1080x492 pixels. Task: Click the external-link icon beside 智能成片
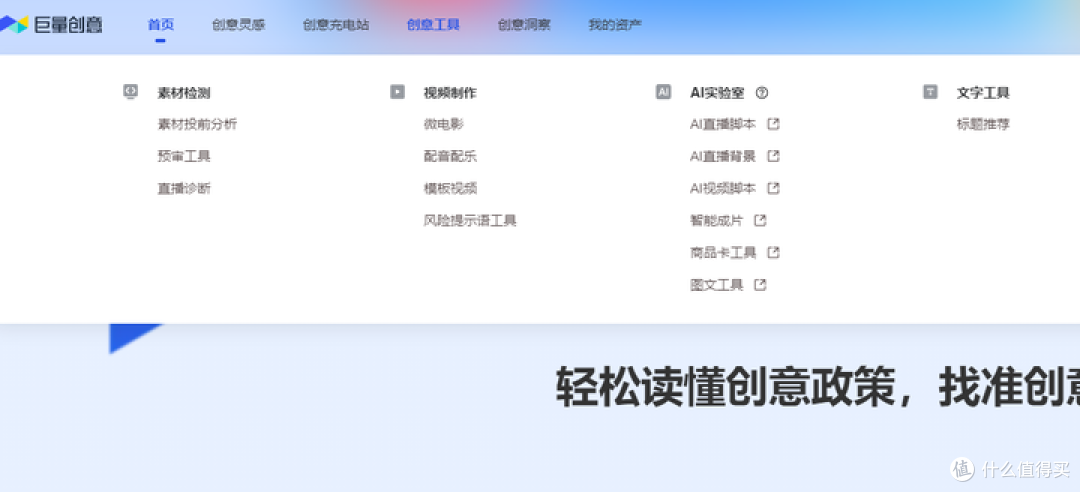[x=760, y=221]
